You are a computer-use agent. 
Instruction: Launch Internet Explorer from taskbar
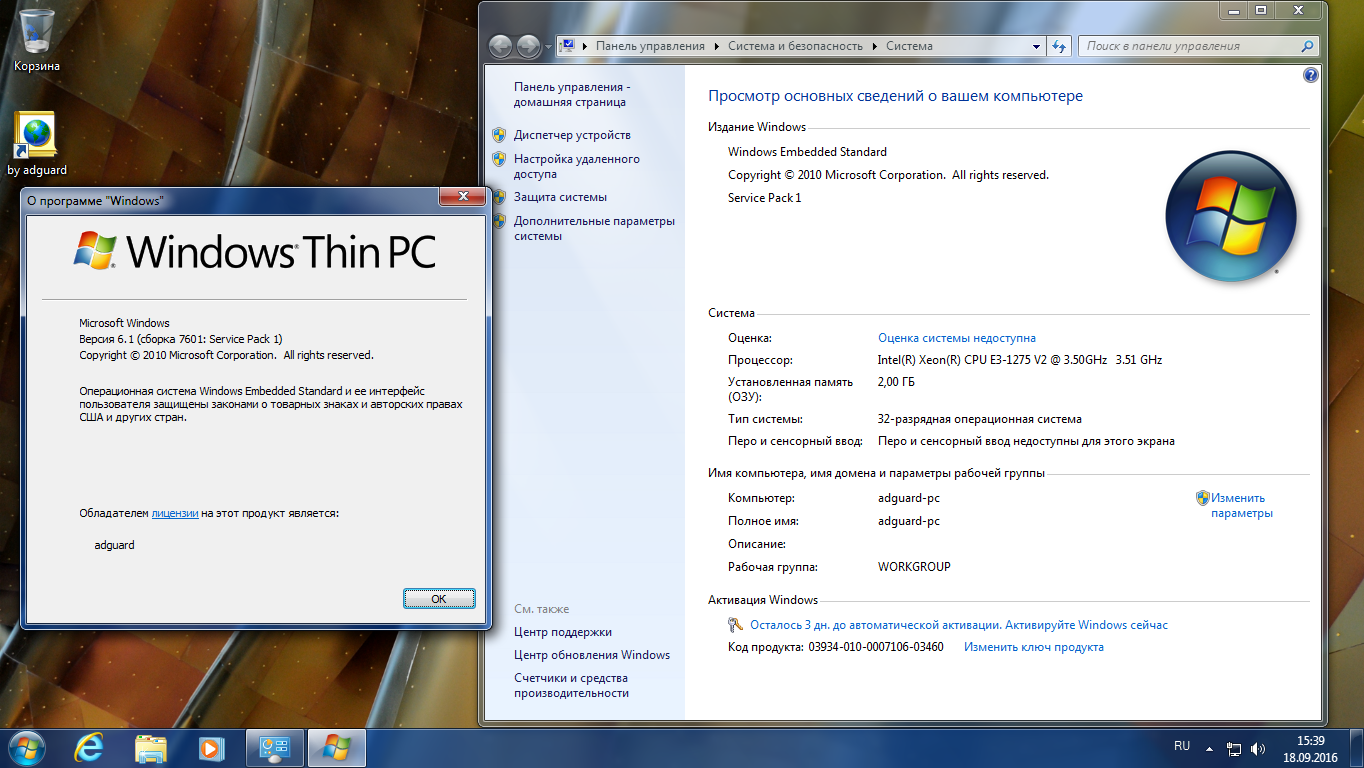(x=91, y=748)
